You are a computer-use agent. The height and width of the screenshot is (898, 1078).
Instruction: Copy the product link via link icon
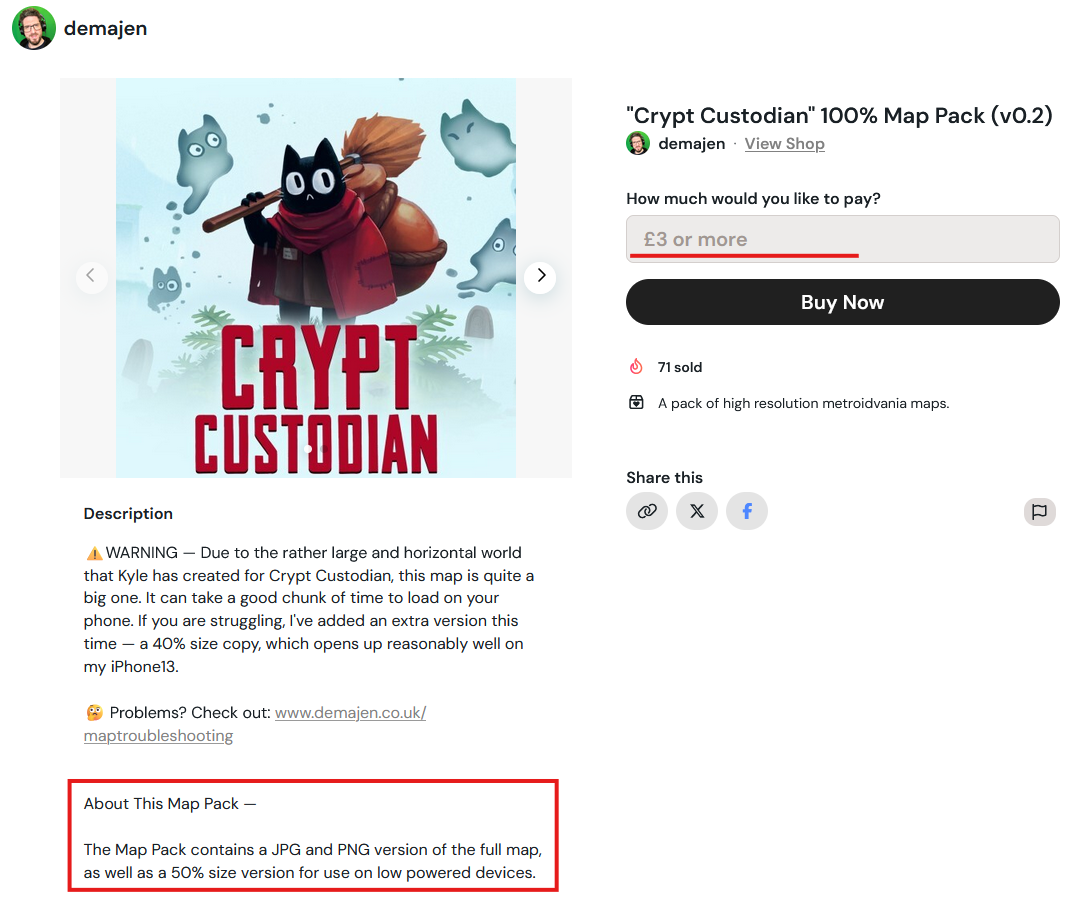(647, 511)
